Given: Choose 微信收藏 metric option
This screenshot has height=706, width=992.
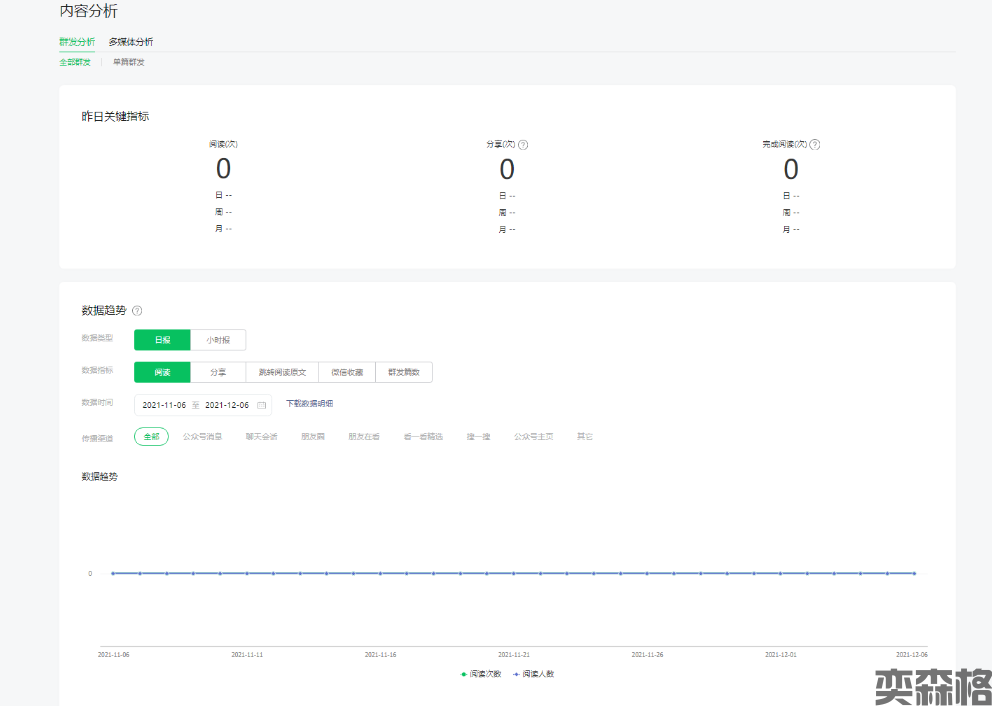Looking at the screenshot, I should [347, 372].
